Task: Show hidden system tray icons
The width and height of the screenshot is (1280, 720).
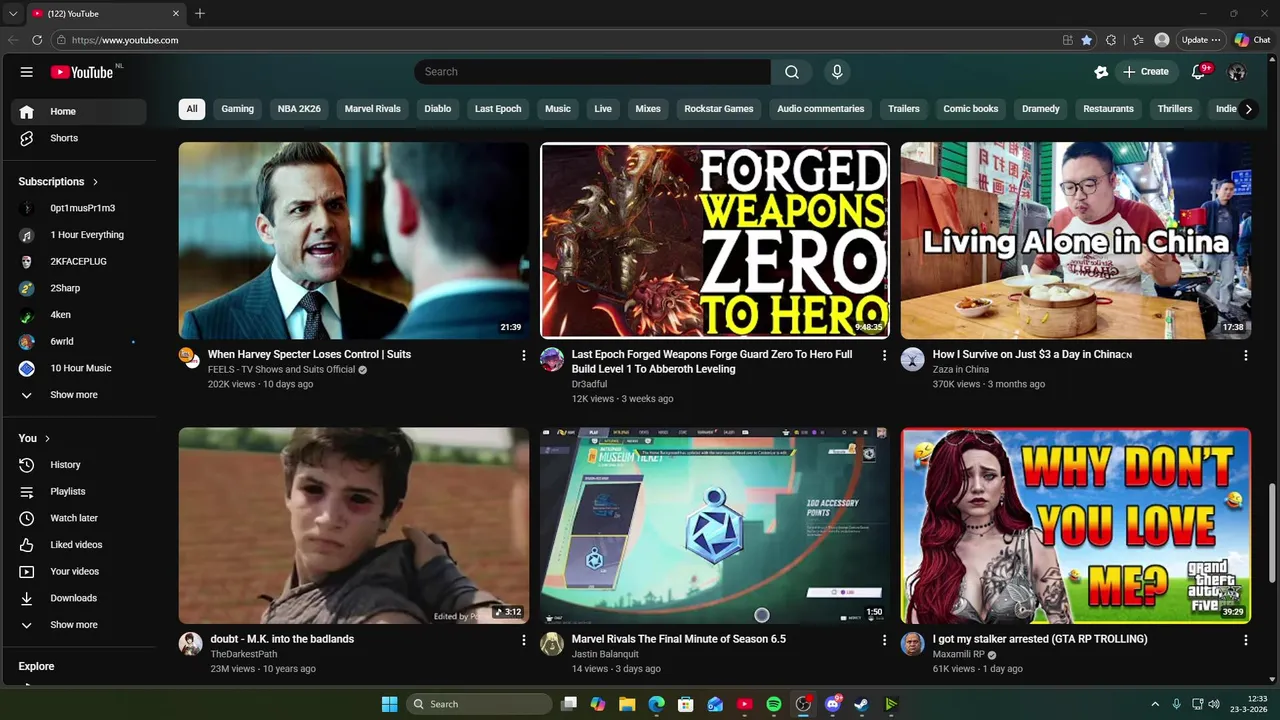Action: pyautogui.click(x=1155, y=704)
